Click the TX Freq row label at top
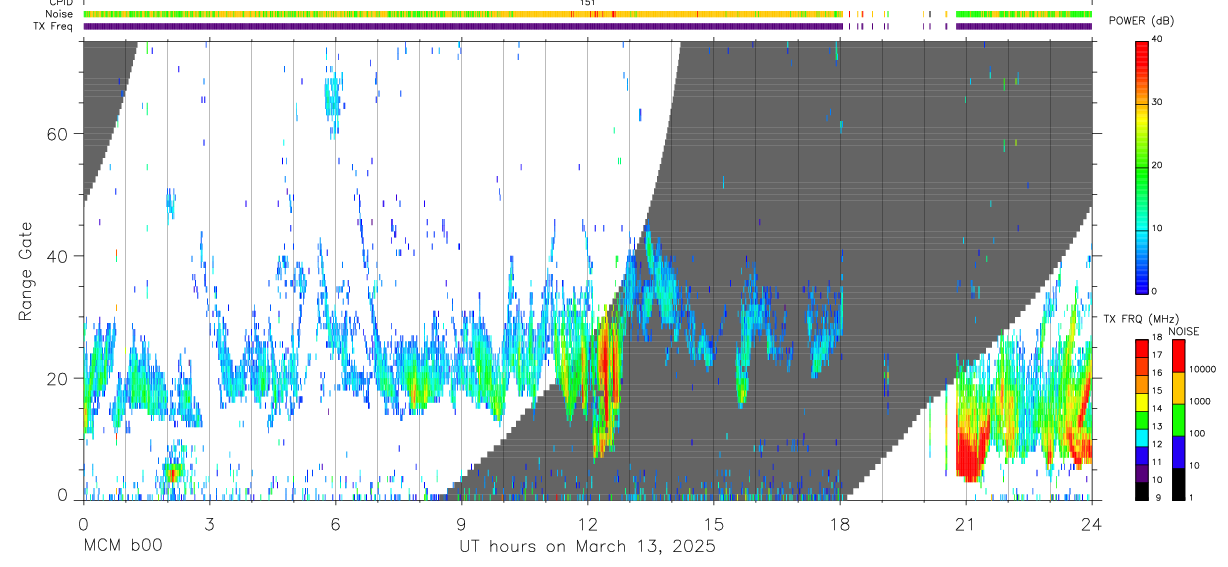 (x=54, y=26)
